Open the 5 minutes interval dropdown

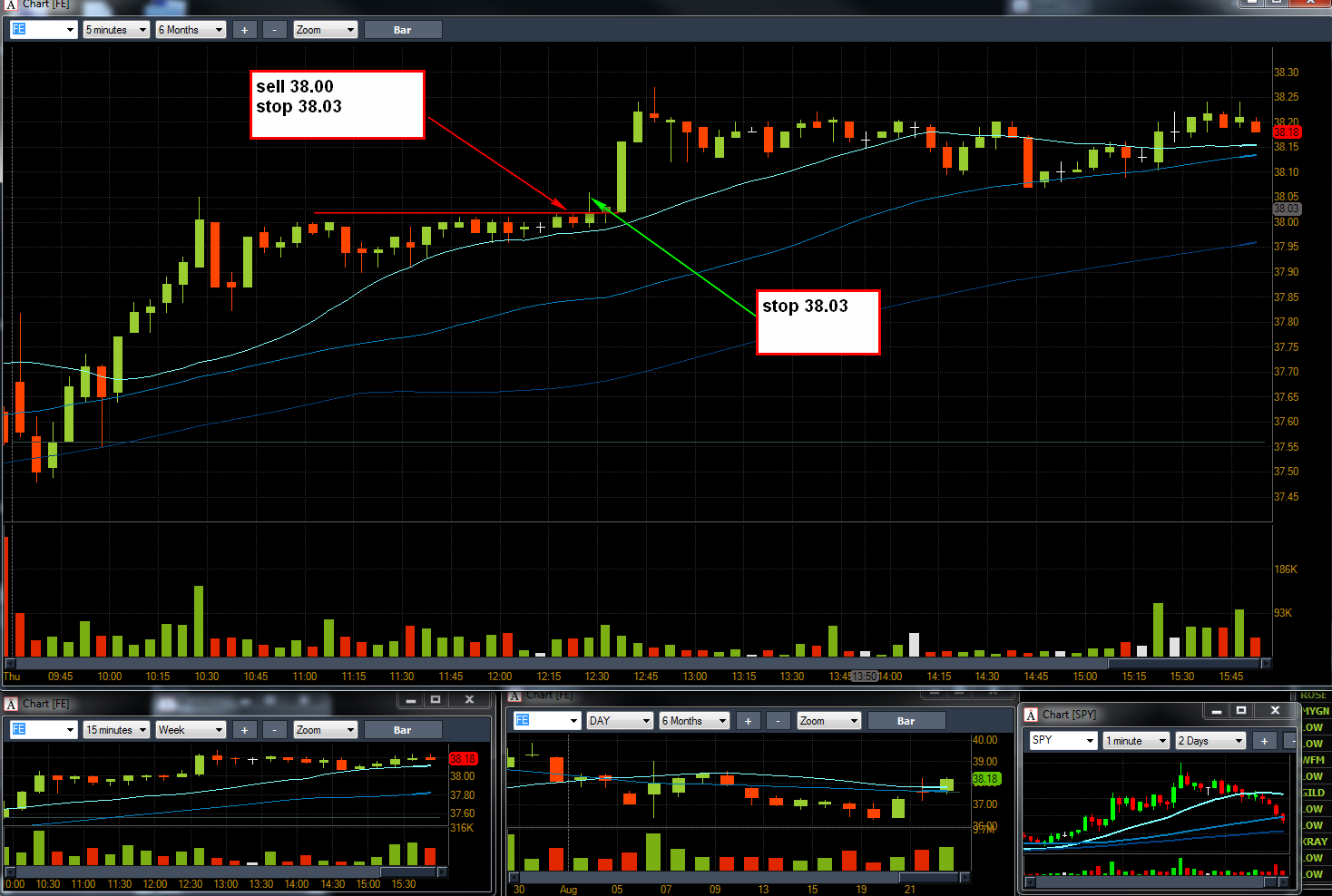(x=116, y=30)
